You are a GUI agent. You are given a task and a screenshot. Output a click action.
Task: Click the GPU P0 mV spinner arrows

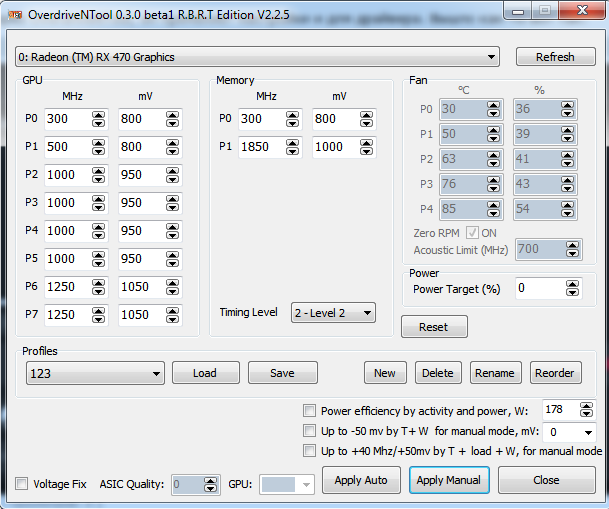click(x=172, y=119)
